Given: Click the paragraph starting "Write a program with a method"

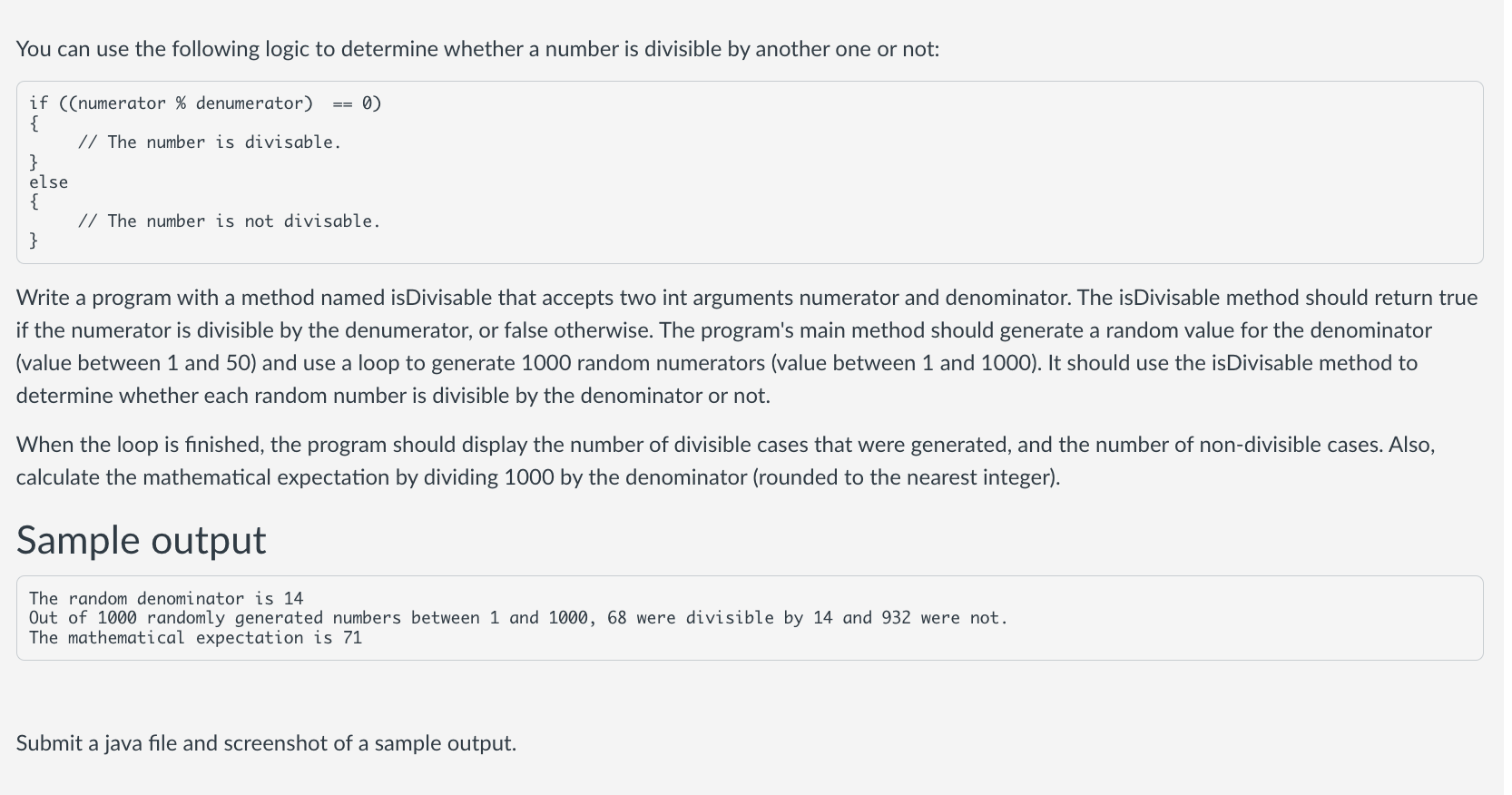Looking at the screenshot, I should coord(747,347).
